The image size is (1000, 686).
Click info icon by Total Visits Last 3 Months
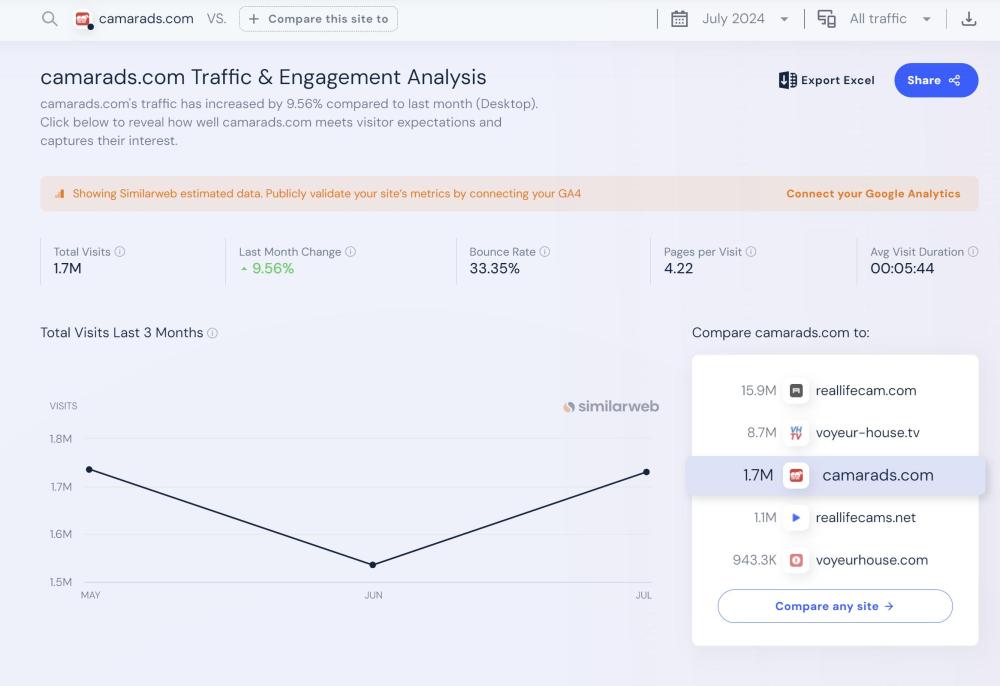tap(212, 333)
